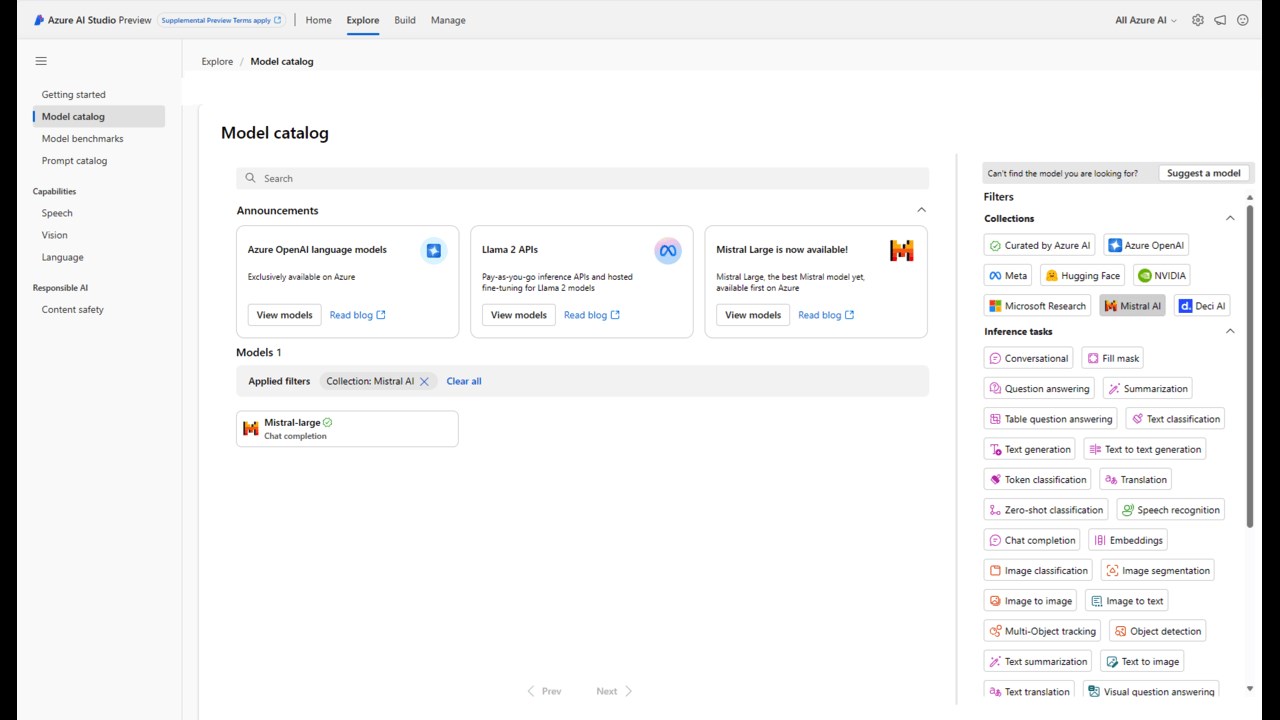Screen dimensions: 1280x720
Task: Collapse the Collections filter group
Action: (1230, 218)
